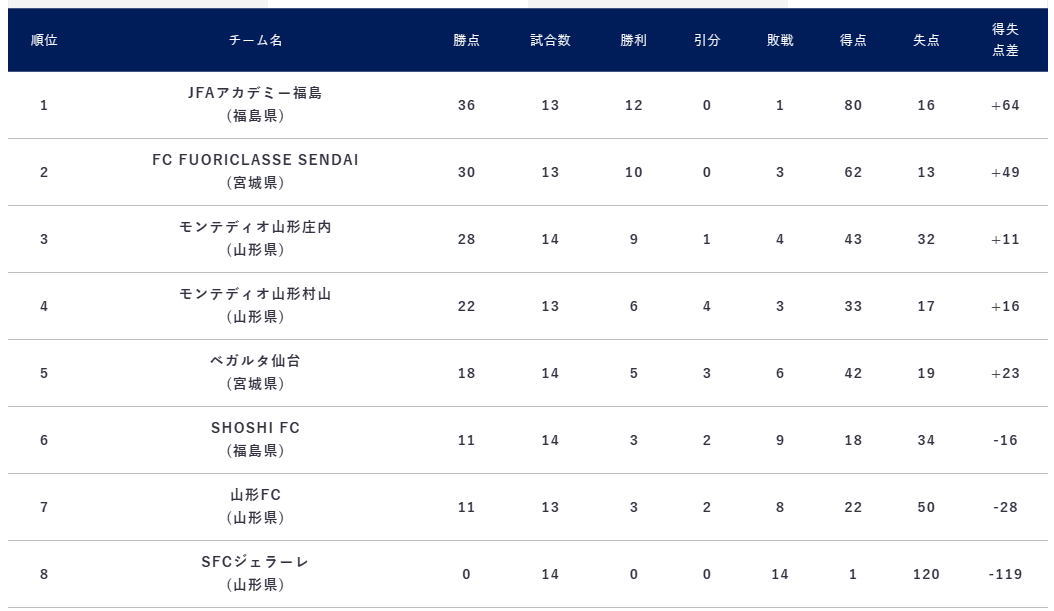This screenshot has height=611, width=1054.
Task: Click the チーム名 column header
Action: click(255, 40)
